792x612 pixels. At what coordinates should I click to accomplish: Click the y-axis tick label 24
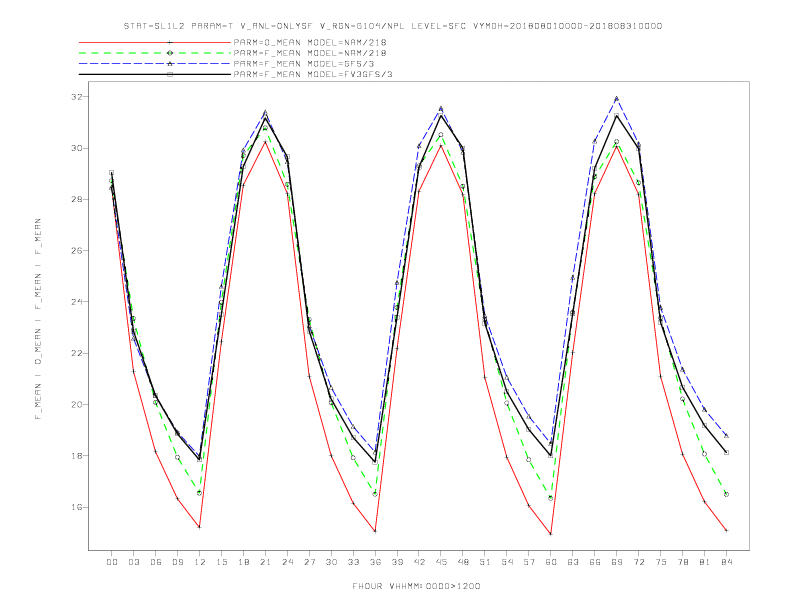click(77, 302)
